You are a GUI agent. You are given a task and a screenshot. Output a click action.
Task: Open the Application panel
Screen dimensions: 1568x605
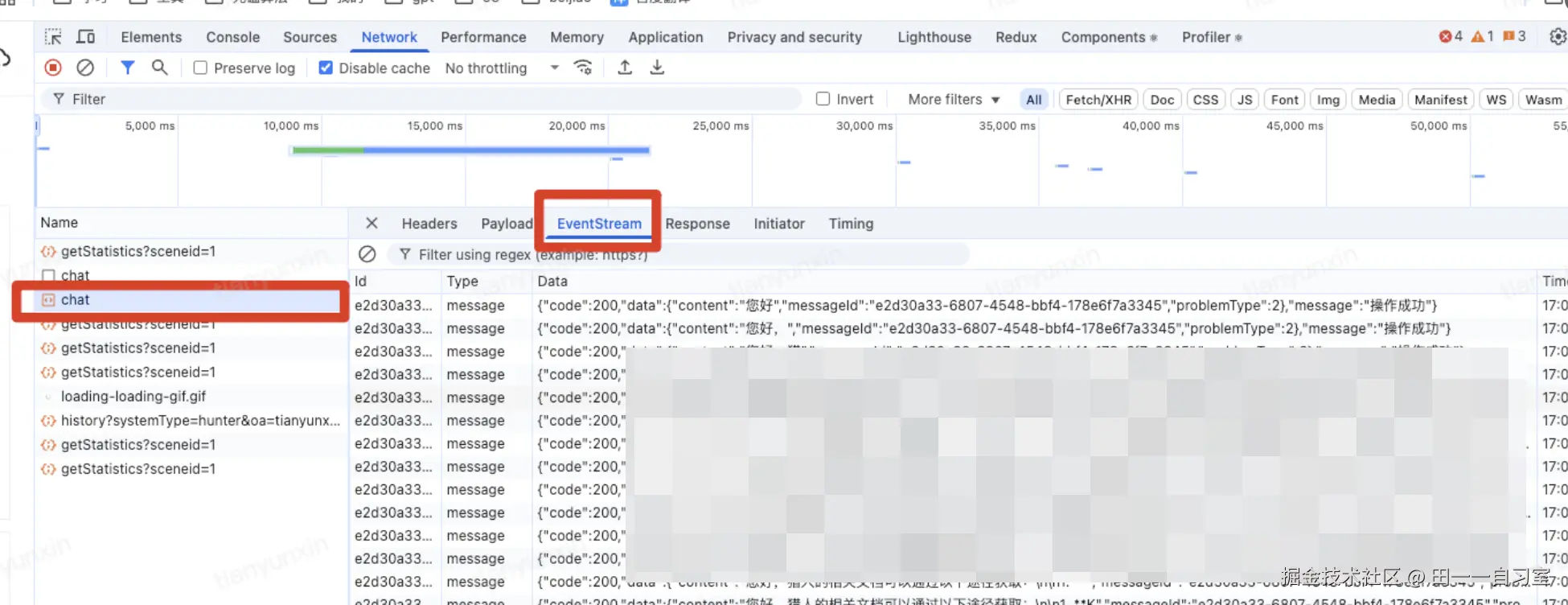666,37
